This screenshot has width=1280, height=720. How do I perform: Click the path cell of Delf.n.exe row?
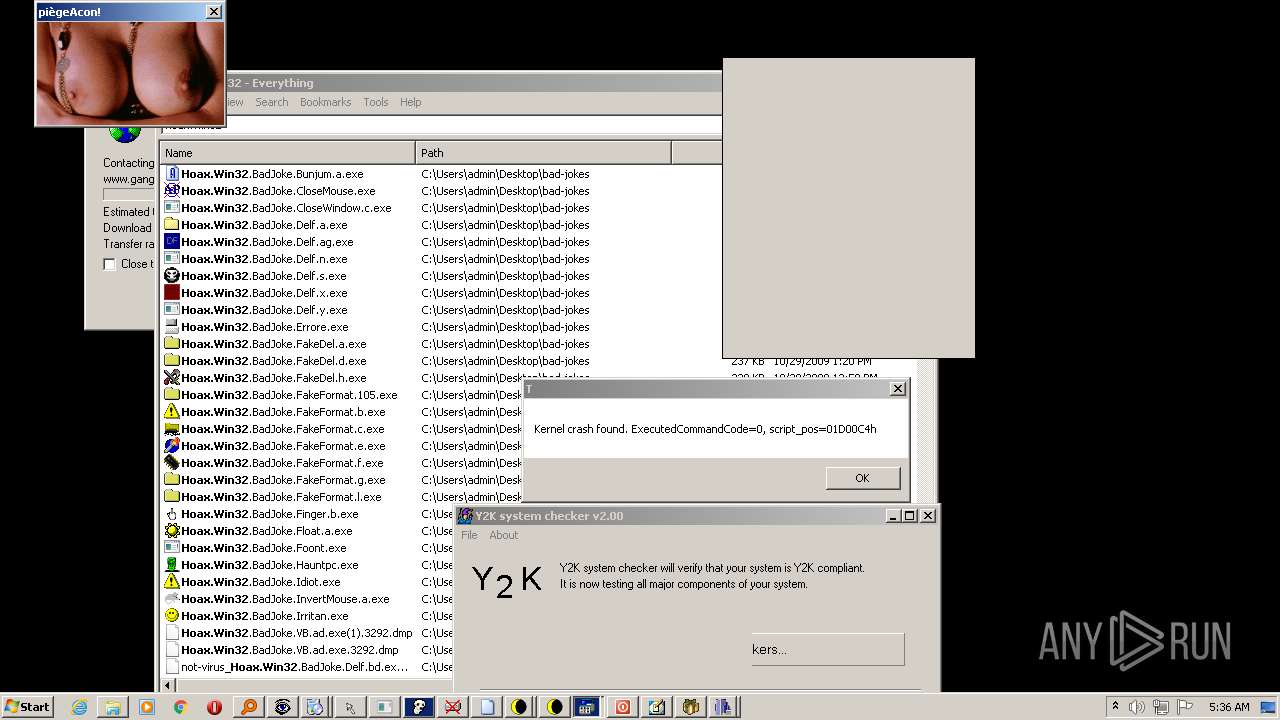[505, 259]
